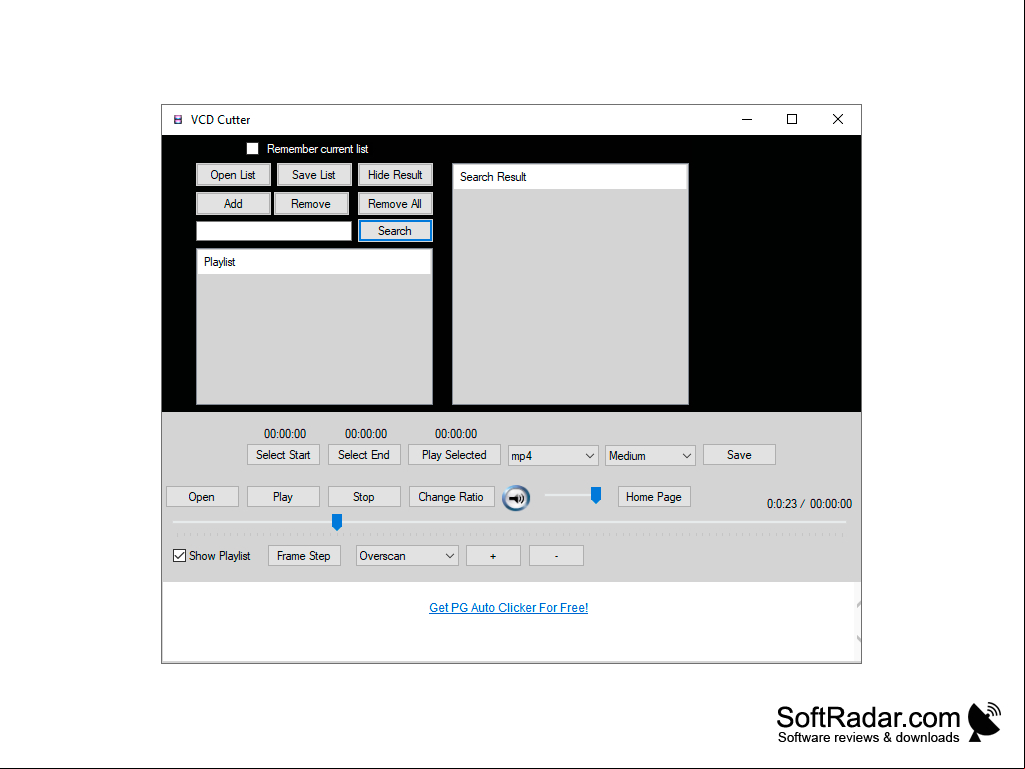Click the Save List button
Screen dimensions: 1025x769
click(x=314, y=175)
